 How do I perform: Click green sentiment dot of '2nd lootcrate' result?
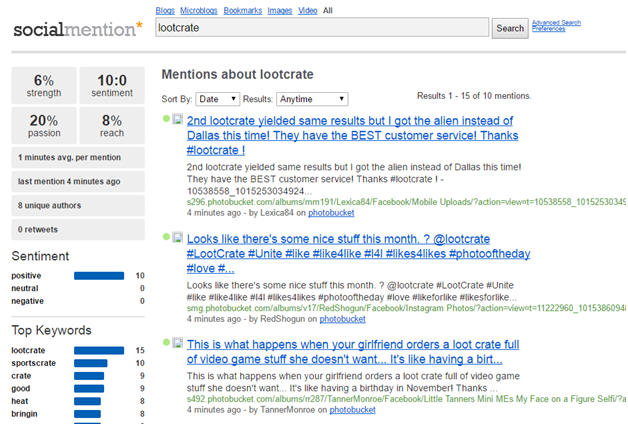pos(166,119)
